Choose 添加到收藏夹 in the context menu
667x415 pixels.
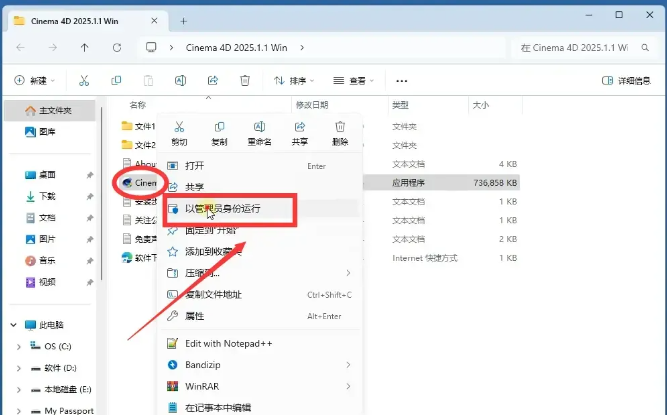tap(259, 252)
